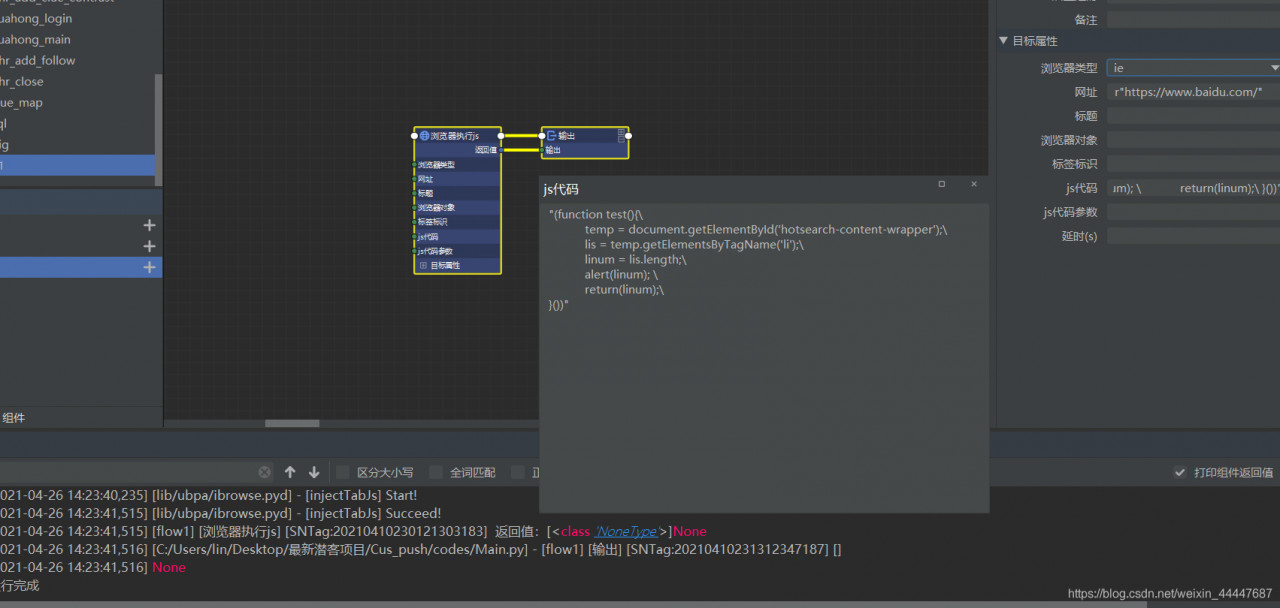The height and width of the screenshot is (608, 1280).
Task: Click the 浏览器类型 port on the js node
Action: click(414, 164)
